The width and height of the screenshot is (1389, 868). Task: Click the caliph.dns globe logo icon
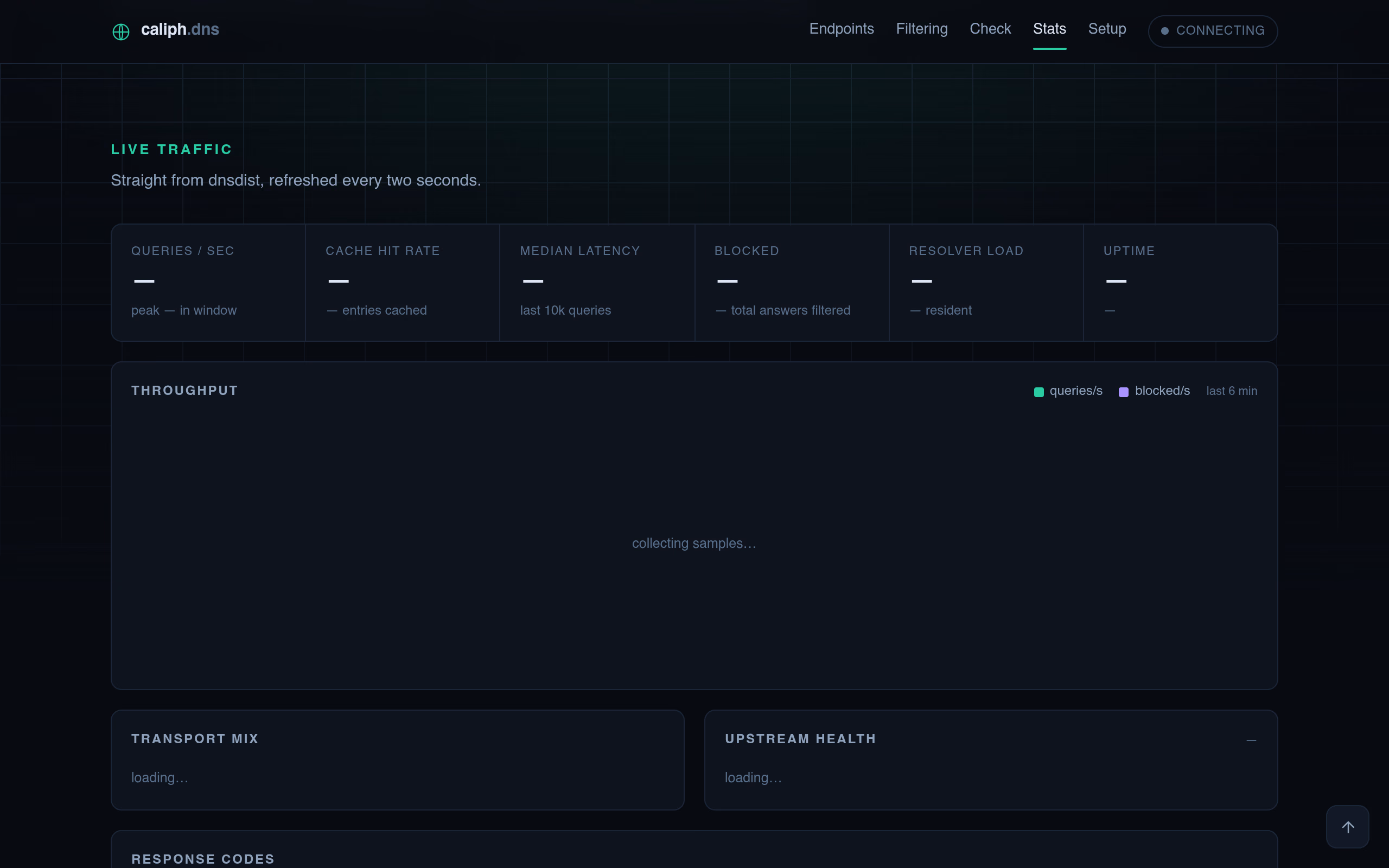click(120, 31)
